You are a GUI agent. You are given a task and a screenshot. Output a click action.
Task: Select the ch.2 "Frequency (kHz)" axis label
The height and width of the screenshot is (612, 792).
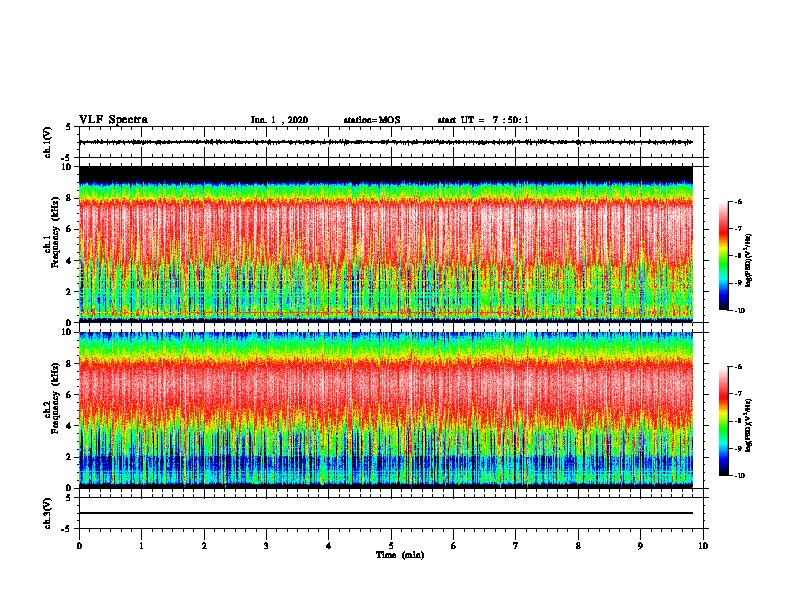pyautogui.click(x=55, y=398)
